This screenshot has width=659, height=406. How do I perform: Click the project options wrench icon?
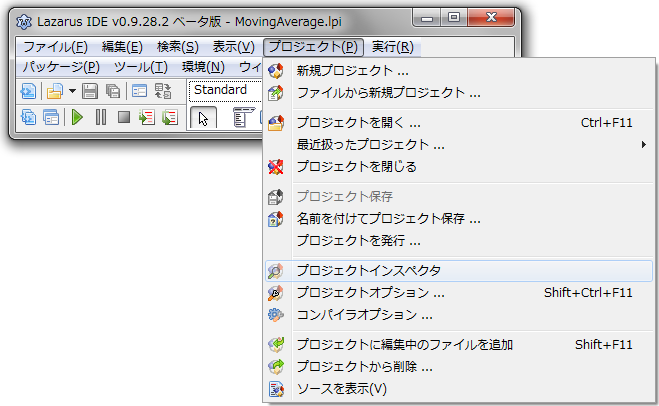tap(276, 293)
